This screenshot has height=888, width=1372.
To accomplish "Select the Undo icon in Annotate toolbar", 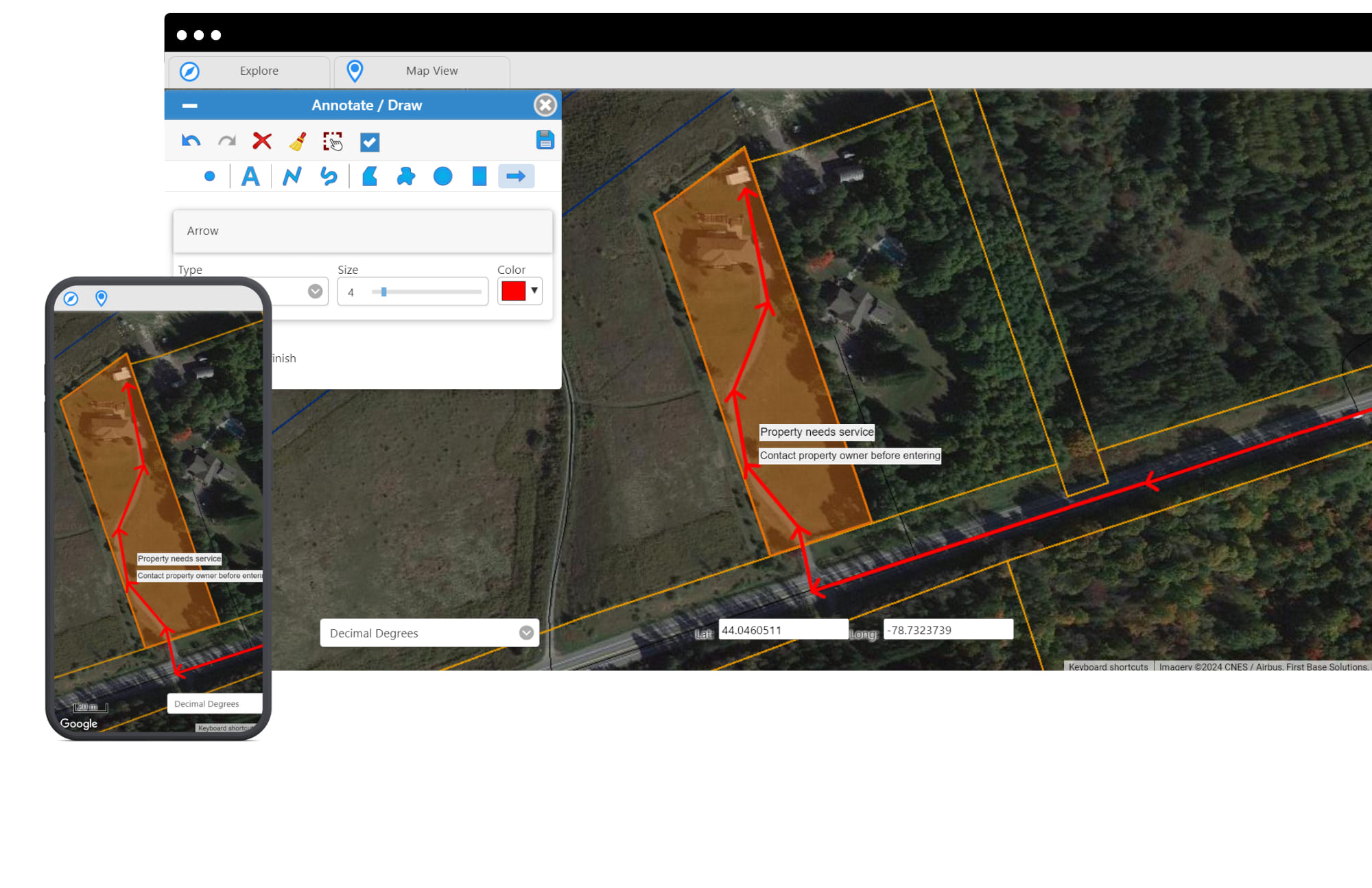I will 191,141.
